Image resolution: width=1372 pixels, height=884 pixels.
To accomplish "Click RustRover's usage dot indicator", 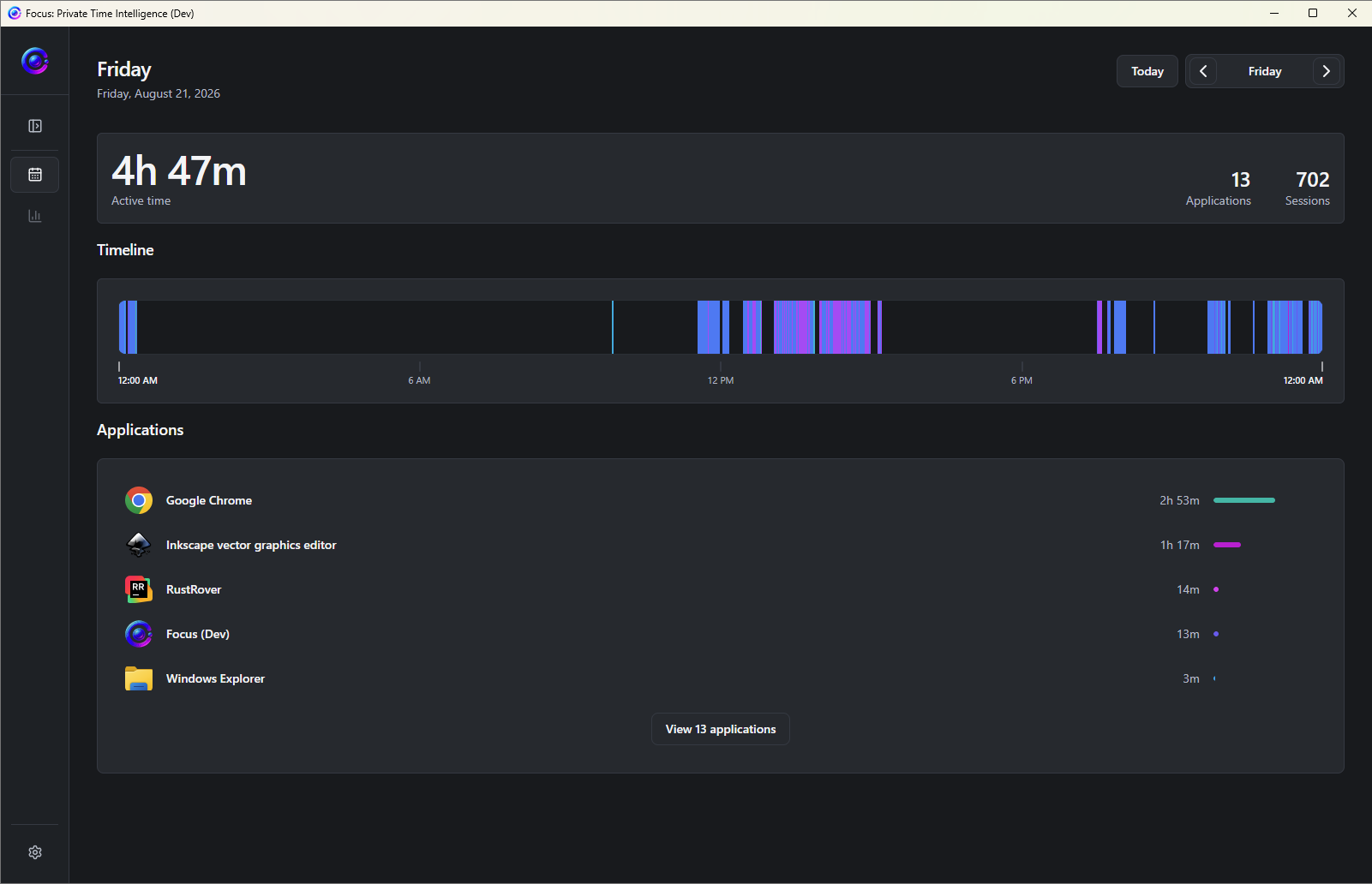I will tap(1216, 589).
